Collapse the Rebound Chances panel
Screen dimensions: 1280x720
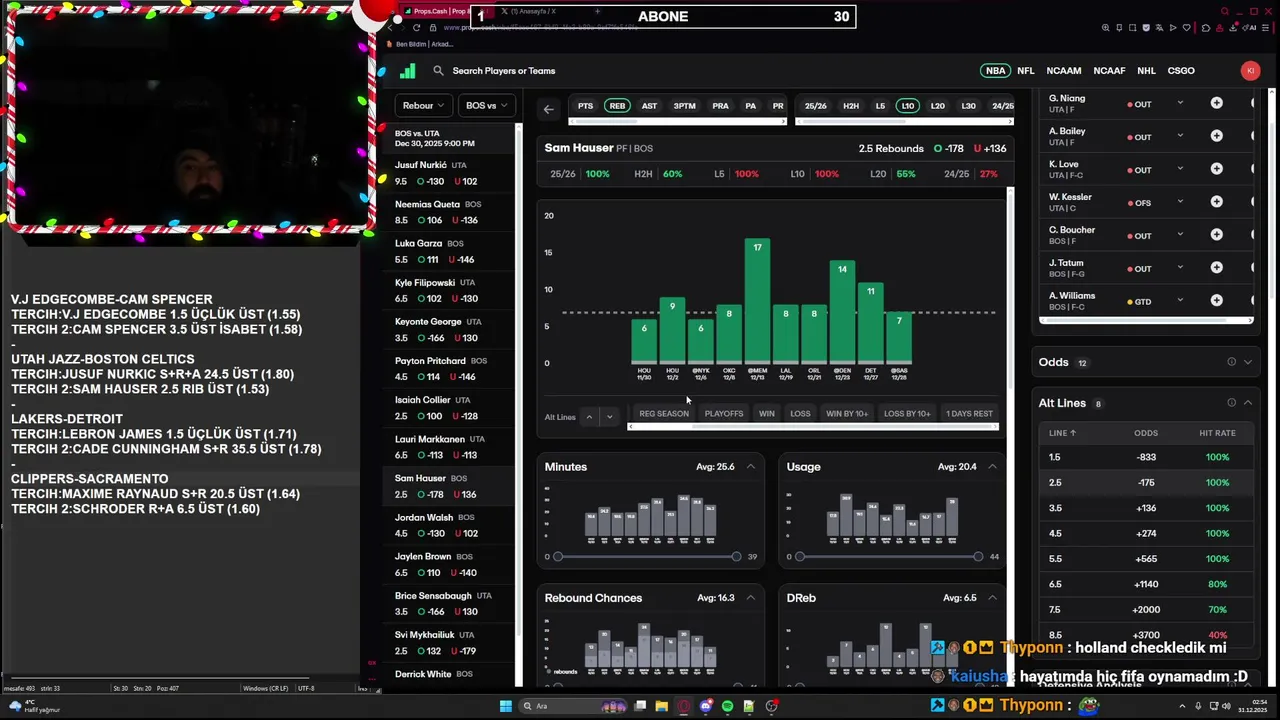click(x=750, y=598)
